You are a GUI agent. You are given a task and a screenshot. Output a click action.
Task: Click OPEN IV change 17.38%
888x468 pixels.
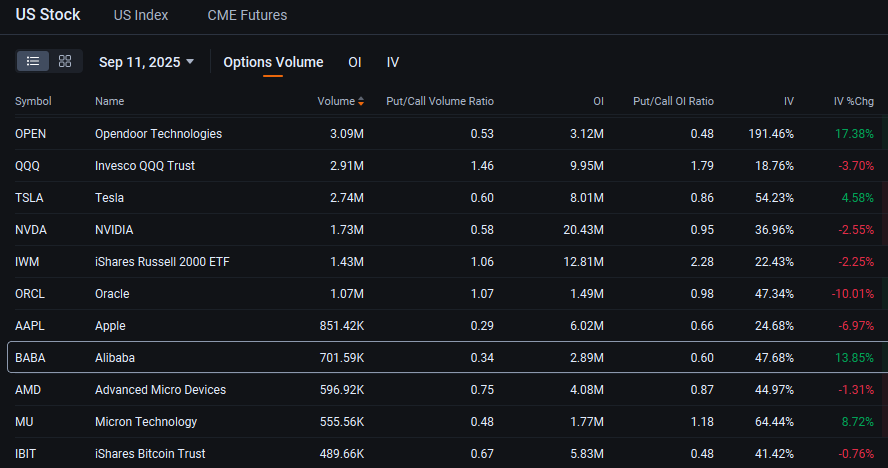pyautogui.click(x=854, y=134)
